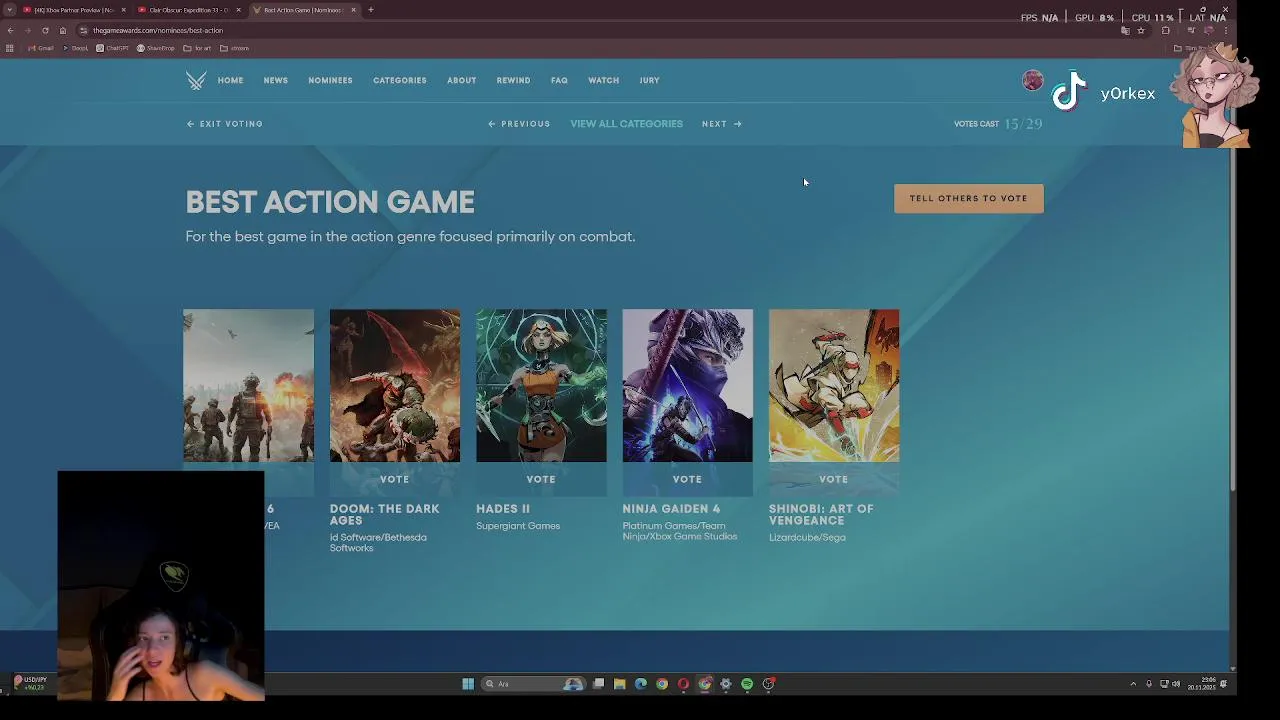Viewport: 1280px width, 720px height.
Task: Click the browser home icon
Action: coord(62,30)
